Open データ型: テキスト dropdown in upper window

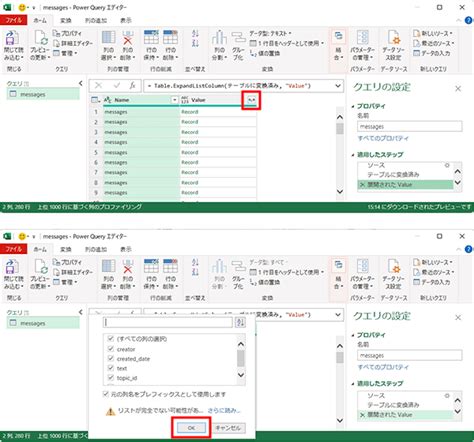(270, 33)
